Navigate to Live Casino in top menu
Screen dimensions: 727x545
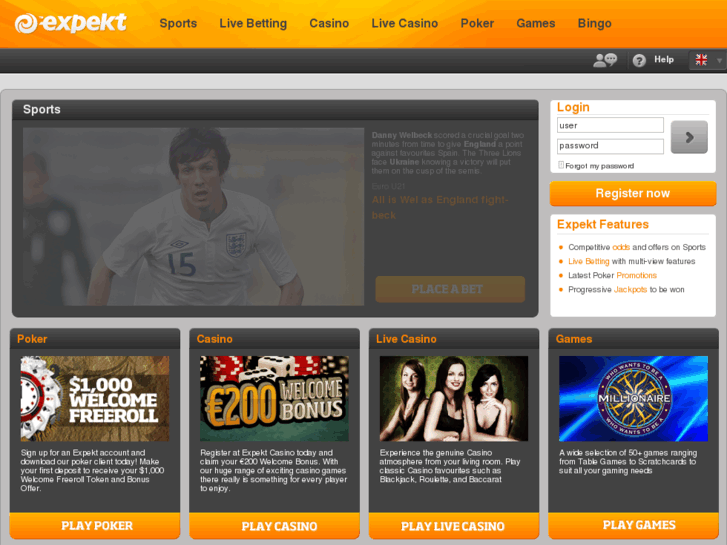(x=404, y=23)
